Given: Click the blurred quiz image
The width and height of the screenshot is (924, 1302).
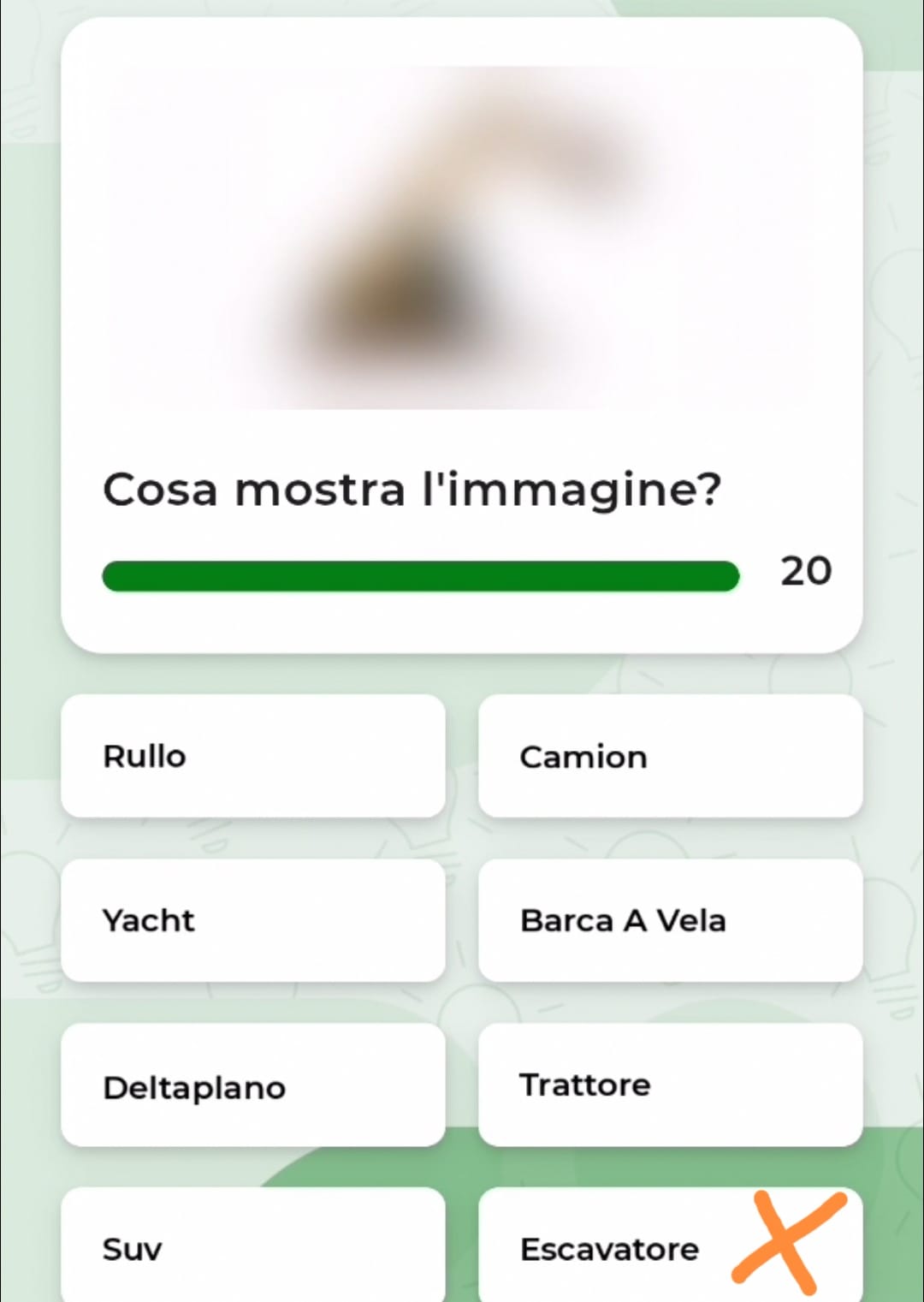Looking at the screenshot, I should [462, 237].
